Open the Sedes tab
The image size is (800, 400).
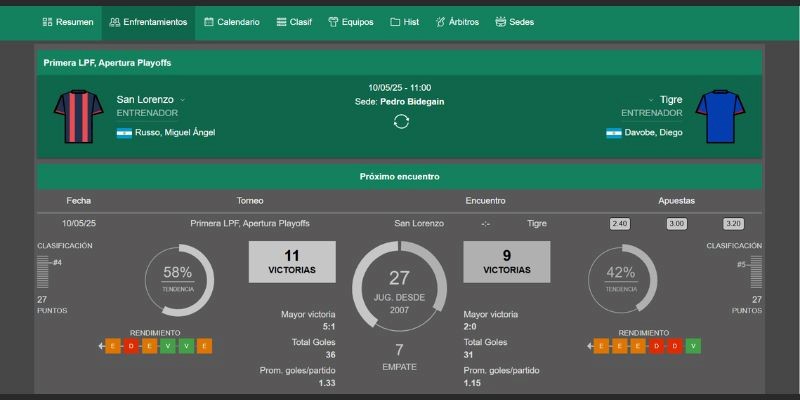click(x=515, y=22)
